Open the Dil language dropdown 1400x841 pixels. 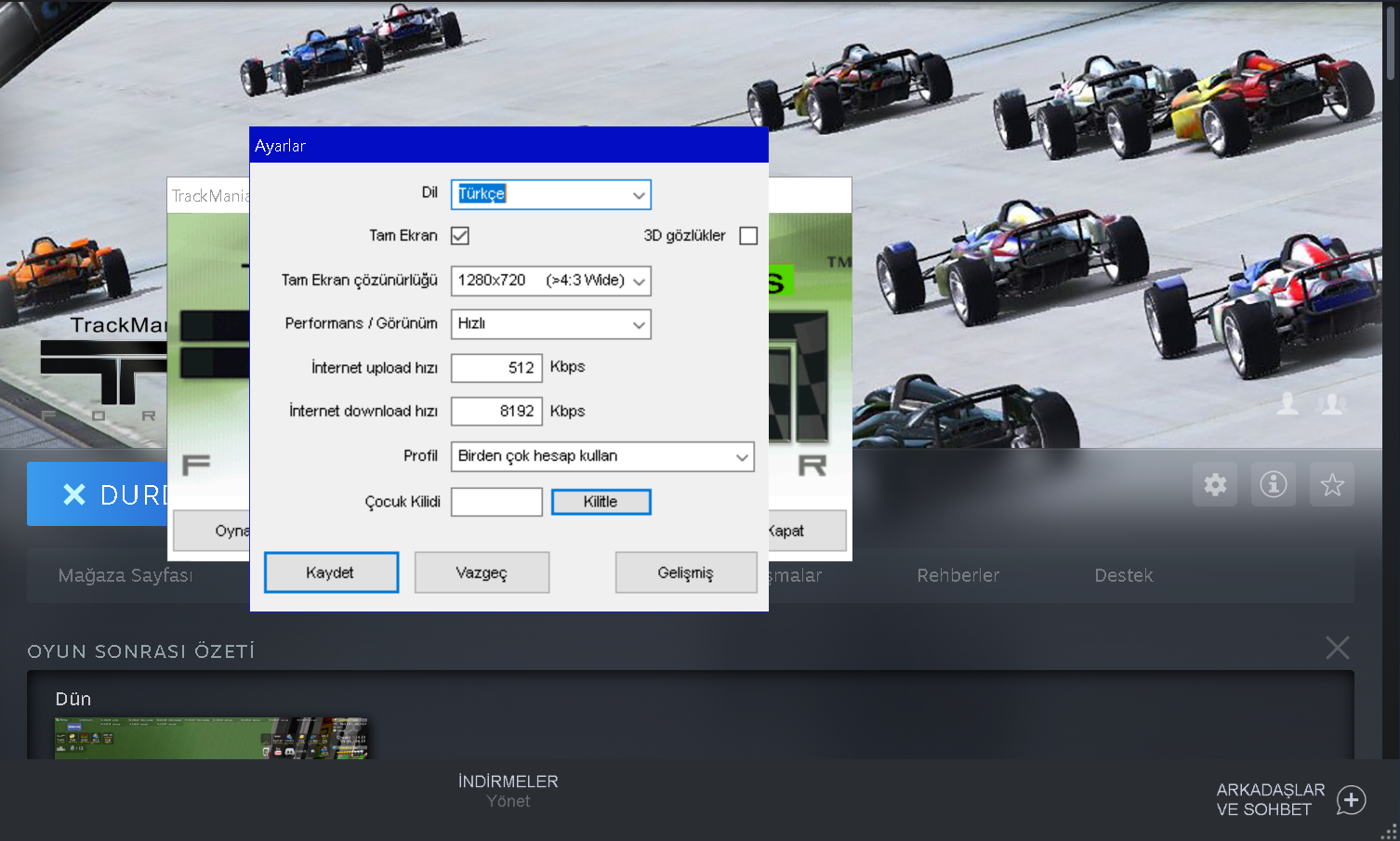(x=551, y=194)
